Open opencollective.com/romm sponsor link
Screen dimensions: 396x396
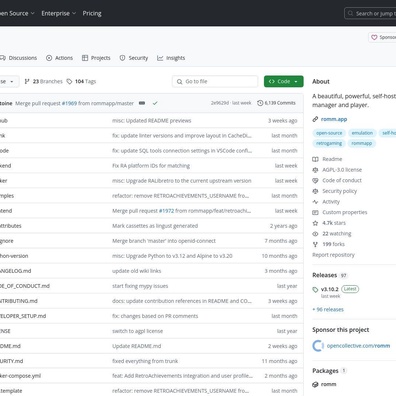pos(358,346)
